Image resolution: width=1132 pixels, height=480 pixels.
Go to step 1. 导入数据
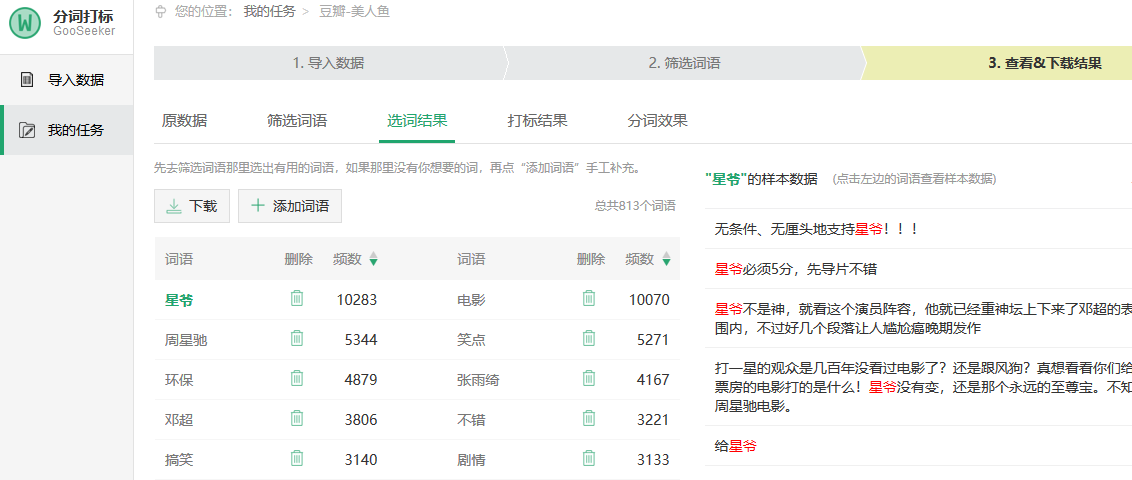coord(328,63)
